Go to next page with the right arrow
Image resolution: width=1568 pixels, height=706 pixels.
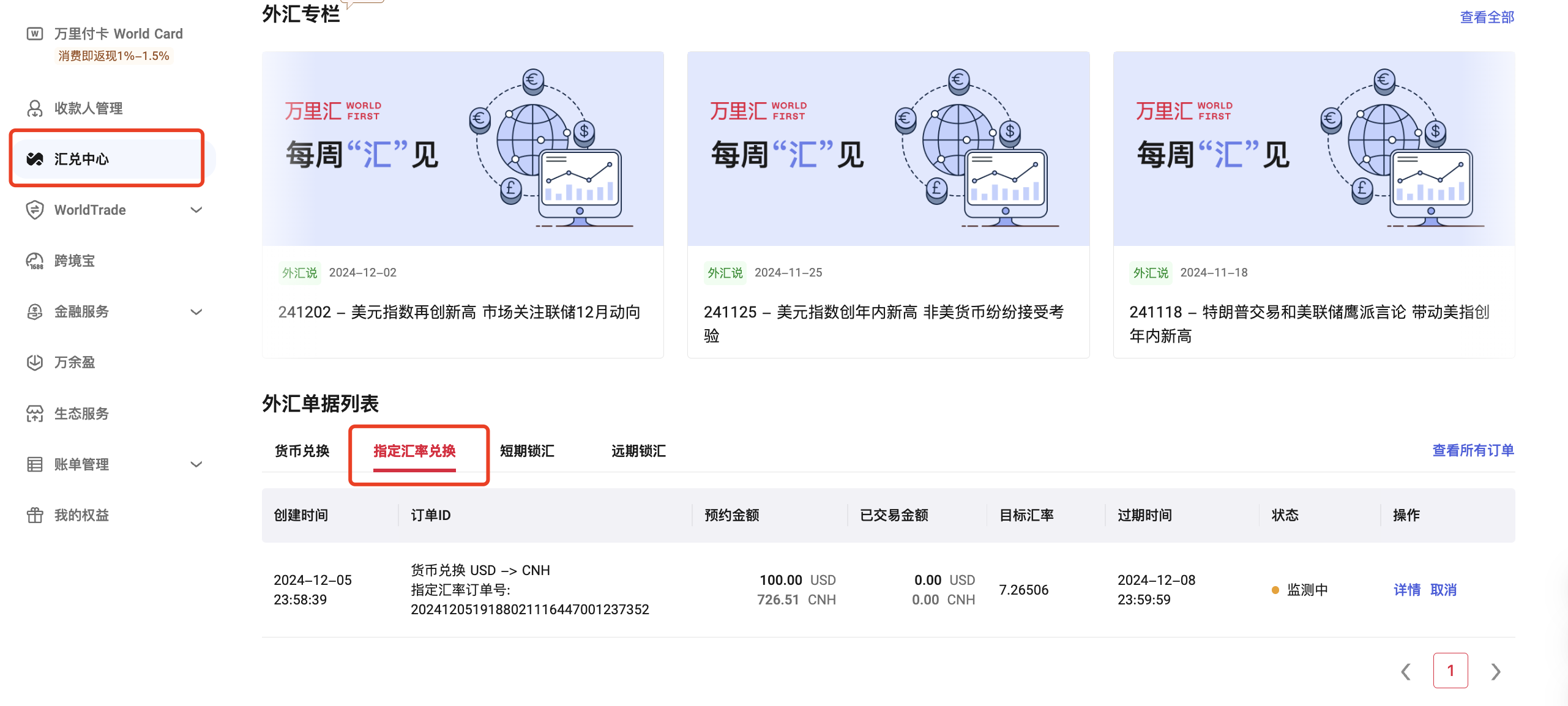(1495, 671)
